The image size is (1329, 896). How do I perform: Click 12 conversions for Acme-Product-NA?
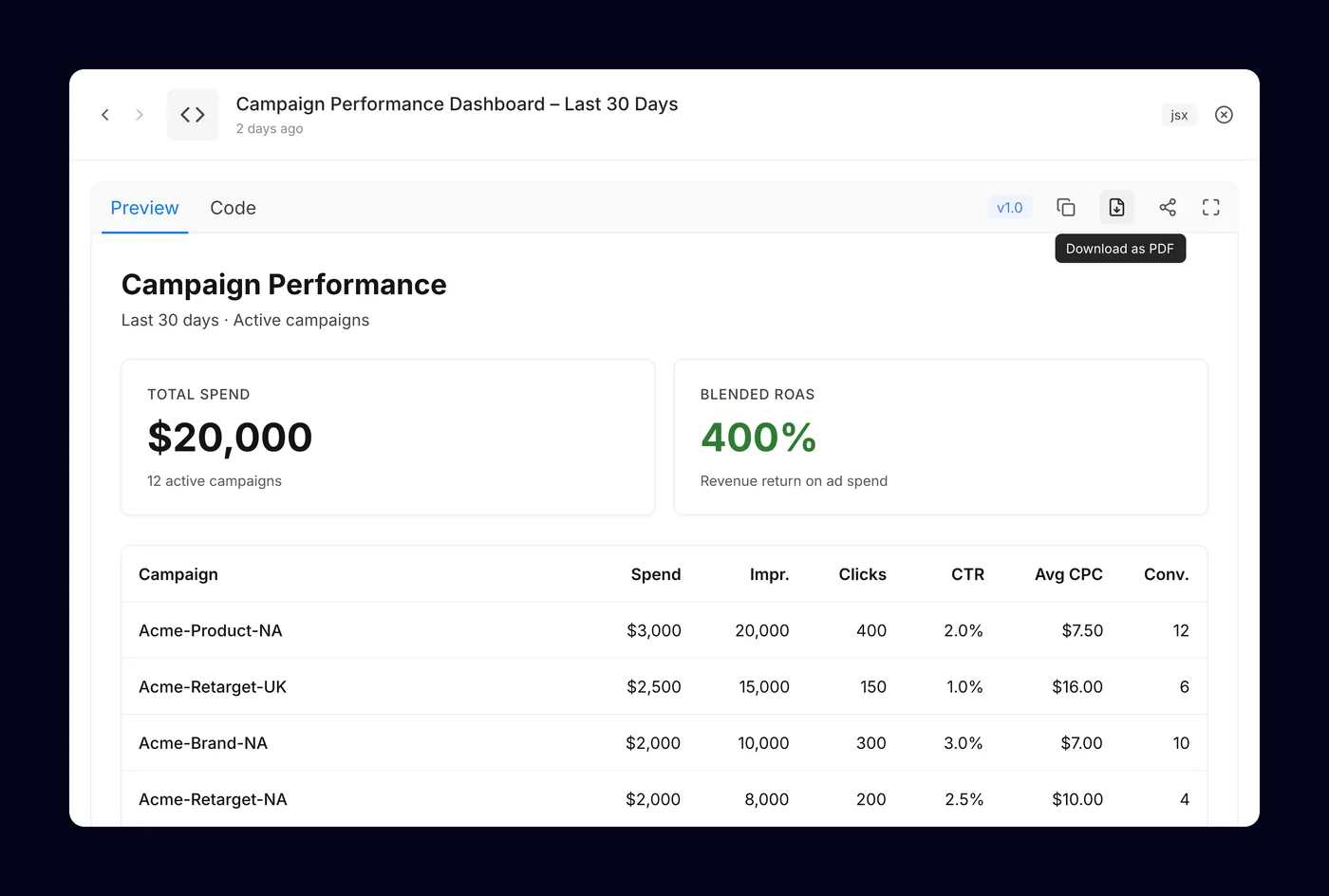pyautogui.click(x=1181, y=630)
